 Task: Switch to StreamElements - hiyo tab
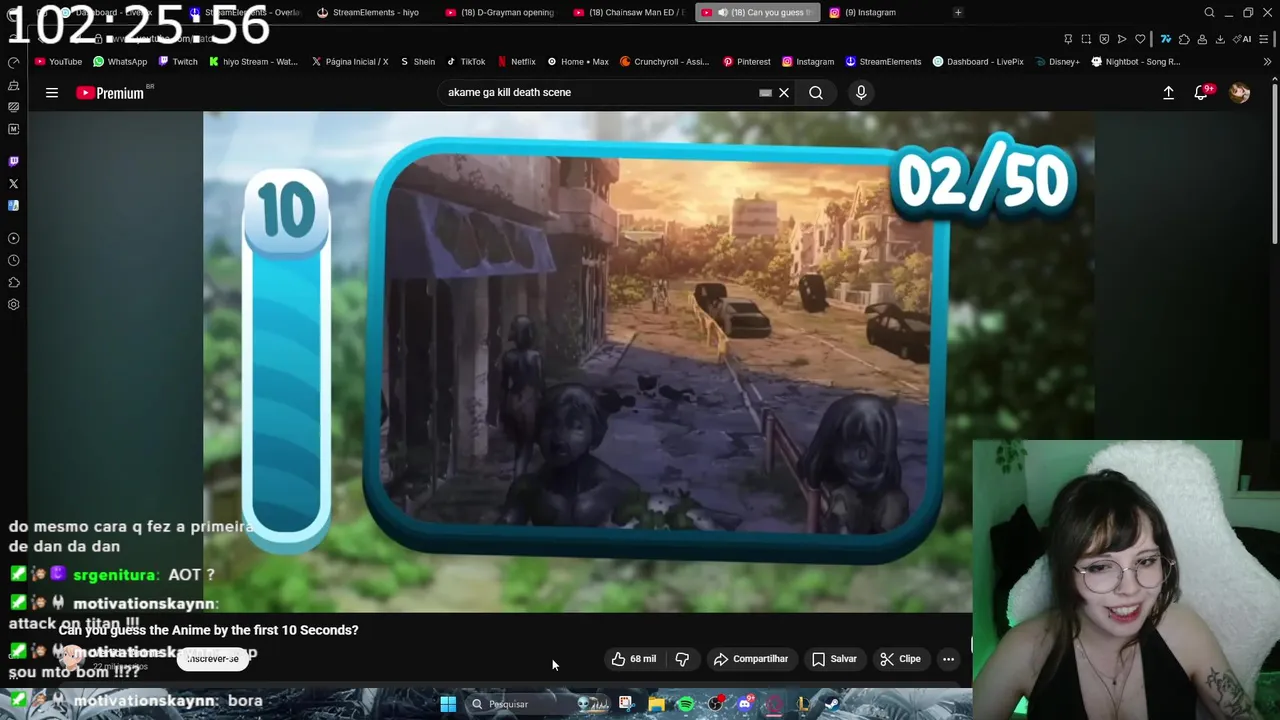point(368,12)
